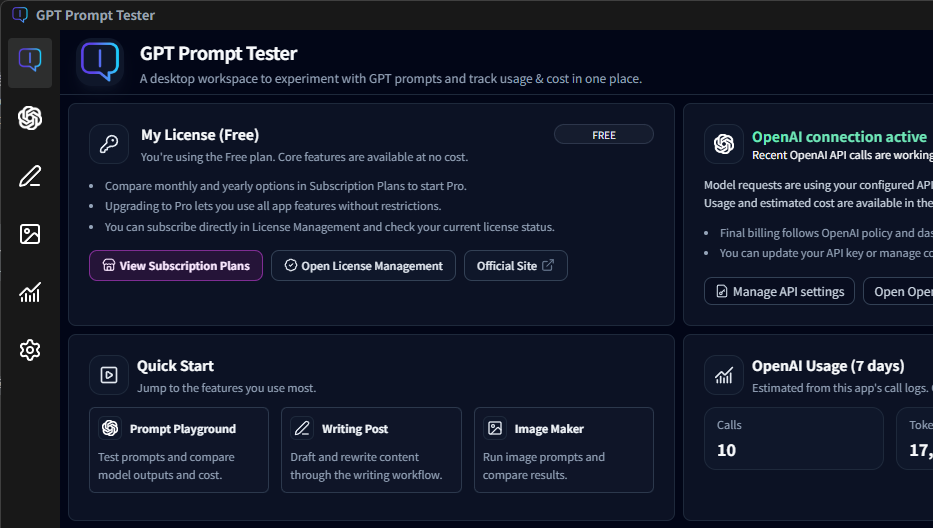Select the OpenAI logo sidebar icon
The width and height of the screenshot is (933, 528).
click(30, 118)
